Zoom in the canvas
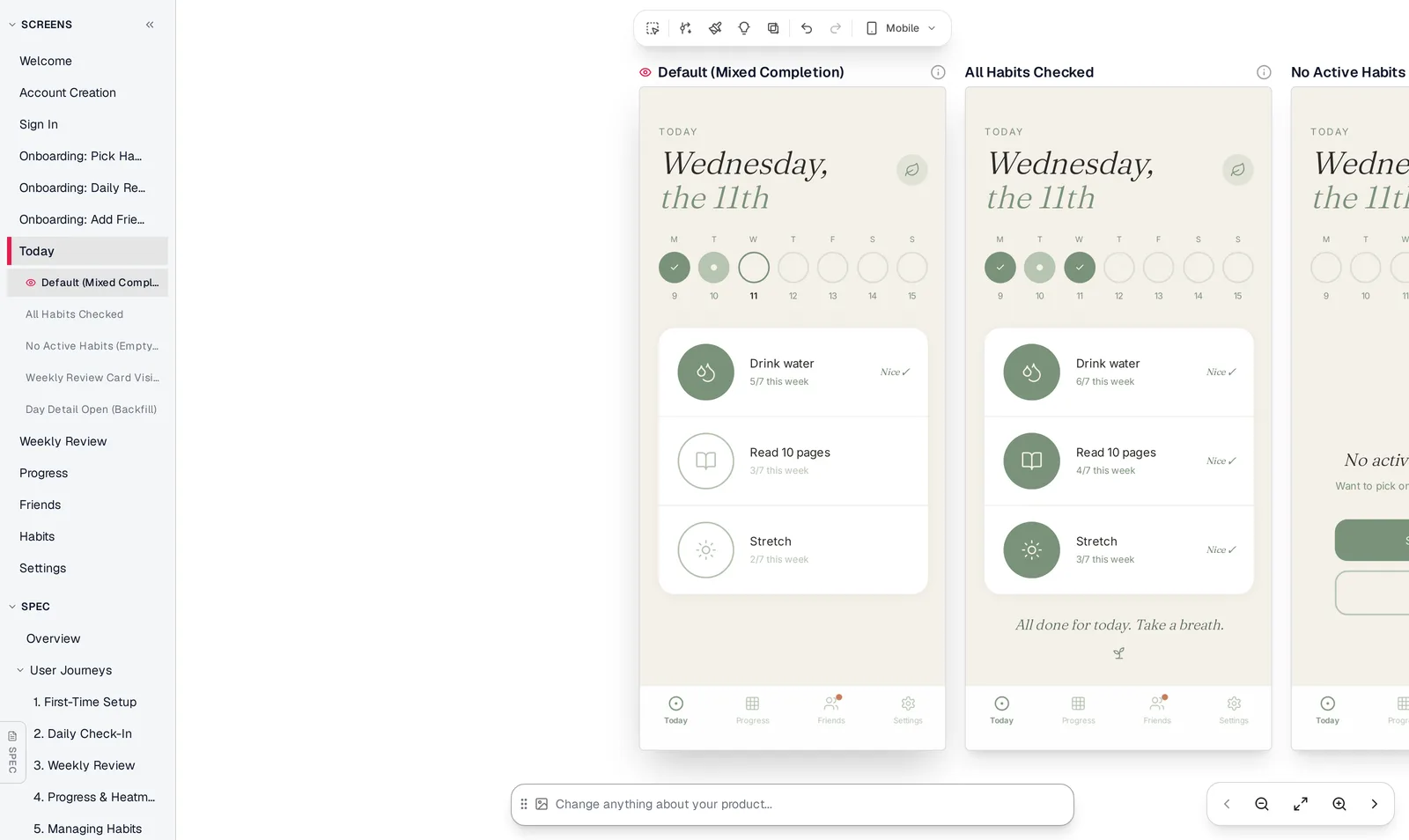Viewport: 1409px width, 840px height. (1339, 804)
